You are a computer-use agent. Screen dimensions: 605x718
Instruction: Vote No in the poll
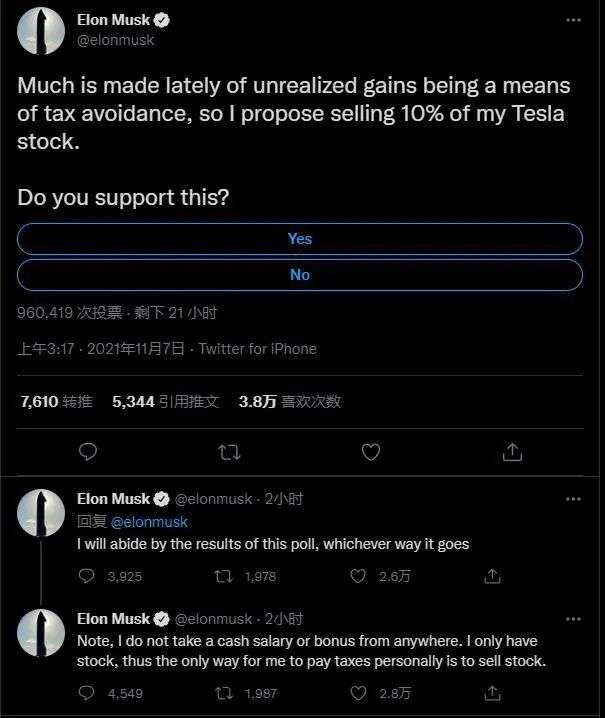tap(300, 275)
